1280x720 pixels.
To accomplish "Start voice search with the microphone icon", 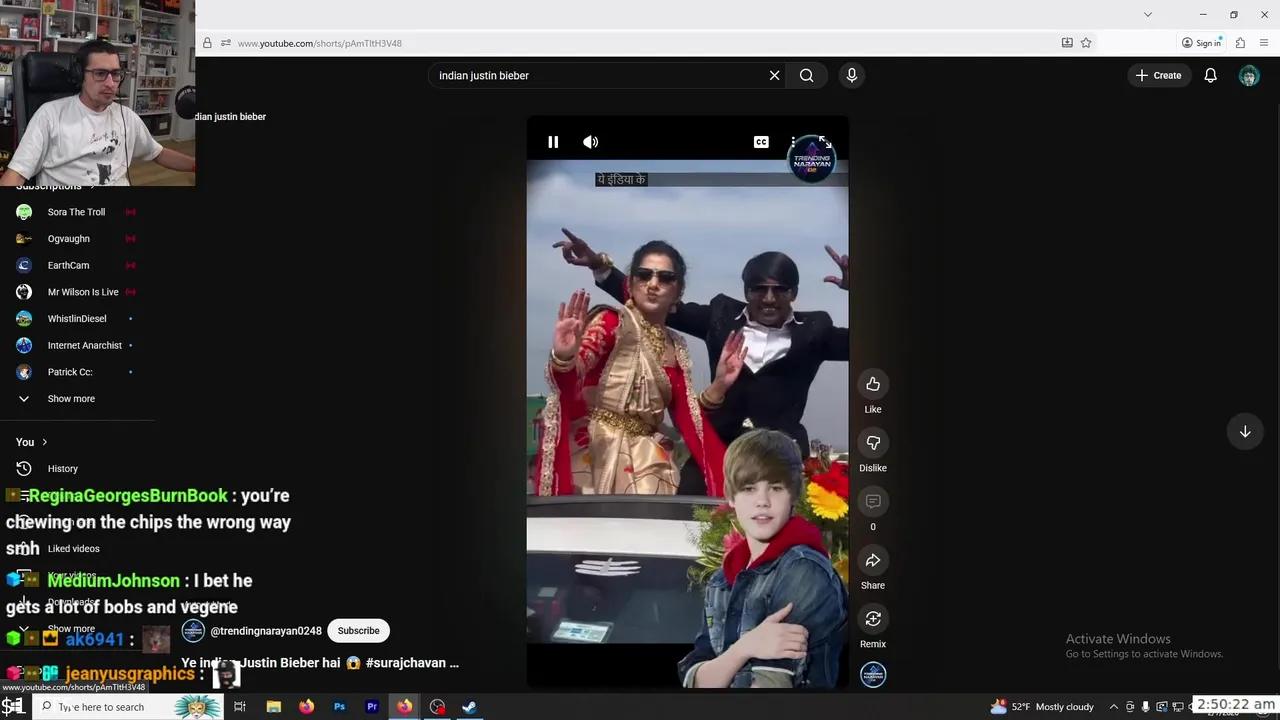I will click(x=852, y=75).
